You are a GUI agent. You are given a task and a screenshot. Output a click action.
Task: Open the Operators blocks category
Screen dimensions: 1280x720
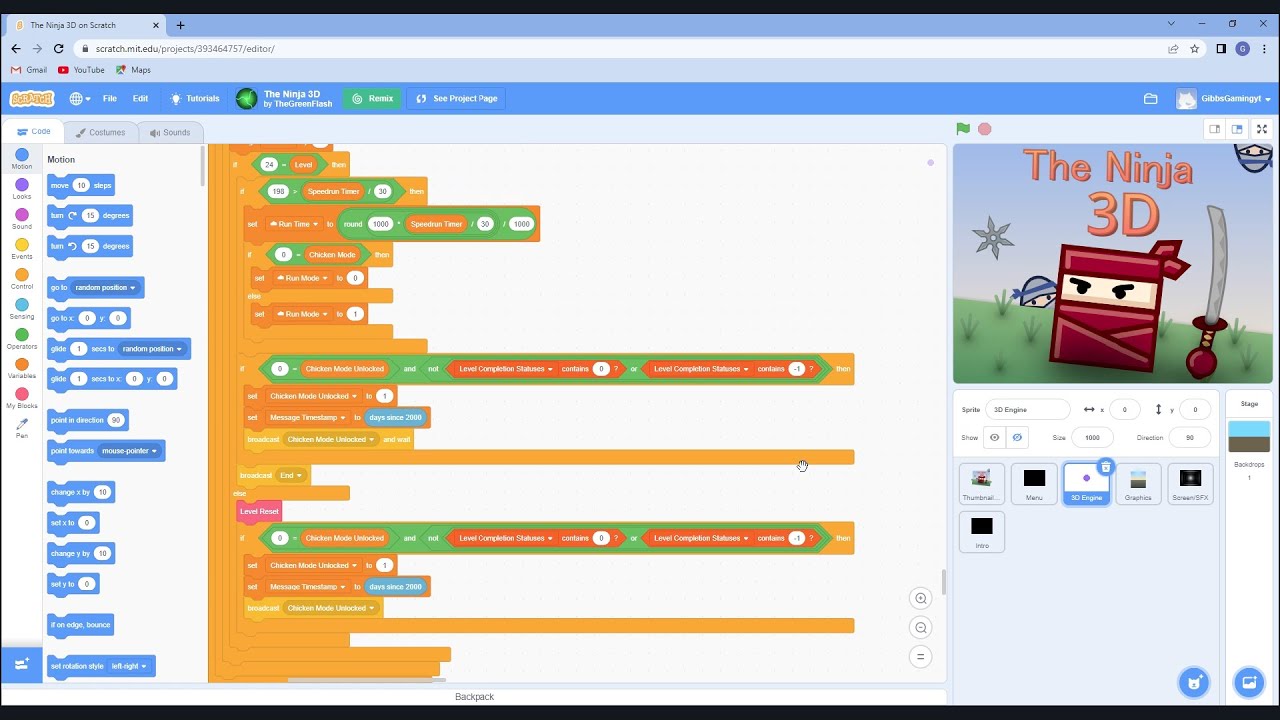point(22,339)
